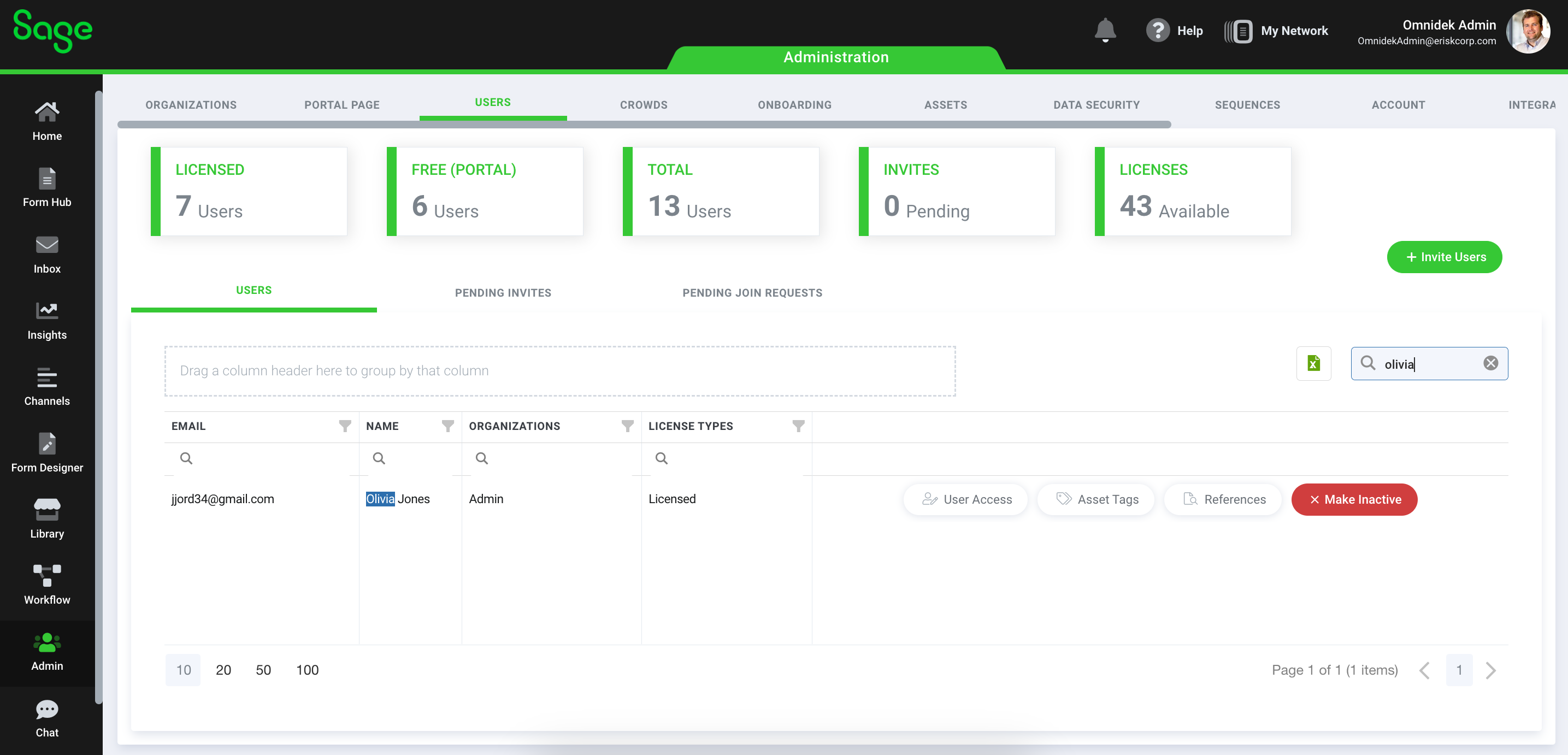Viewport: 1568px width, 755px height.
Task: Click the LICENSED 7 Users card
Action: [x=249, y=191]
